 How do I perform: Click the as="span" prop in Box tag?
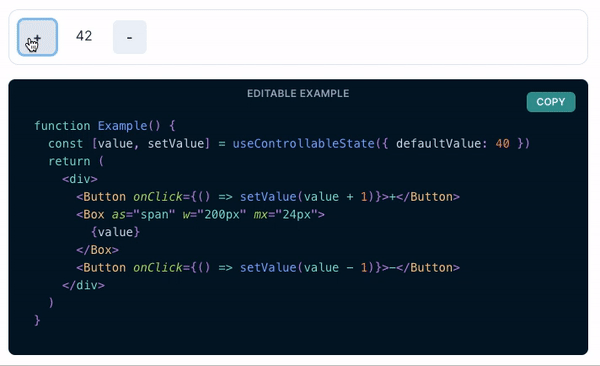[x=143, y=214]
